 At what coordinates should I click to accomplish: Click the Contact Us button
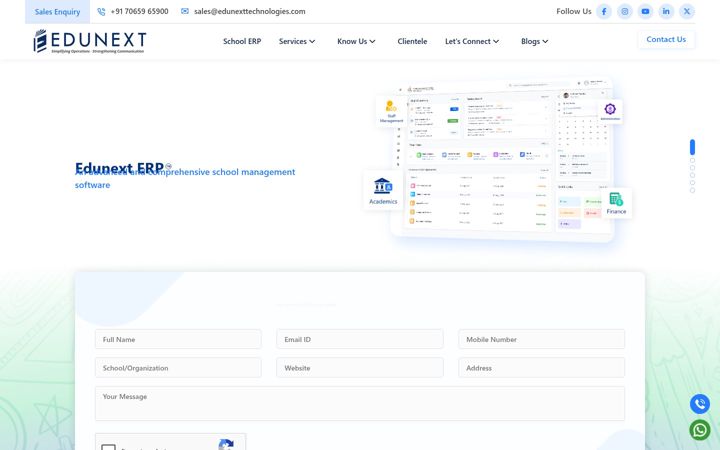pyautogui.click(x=666, y=39)
